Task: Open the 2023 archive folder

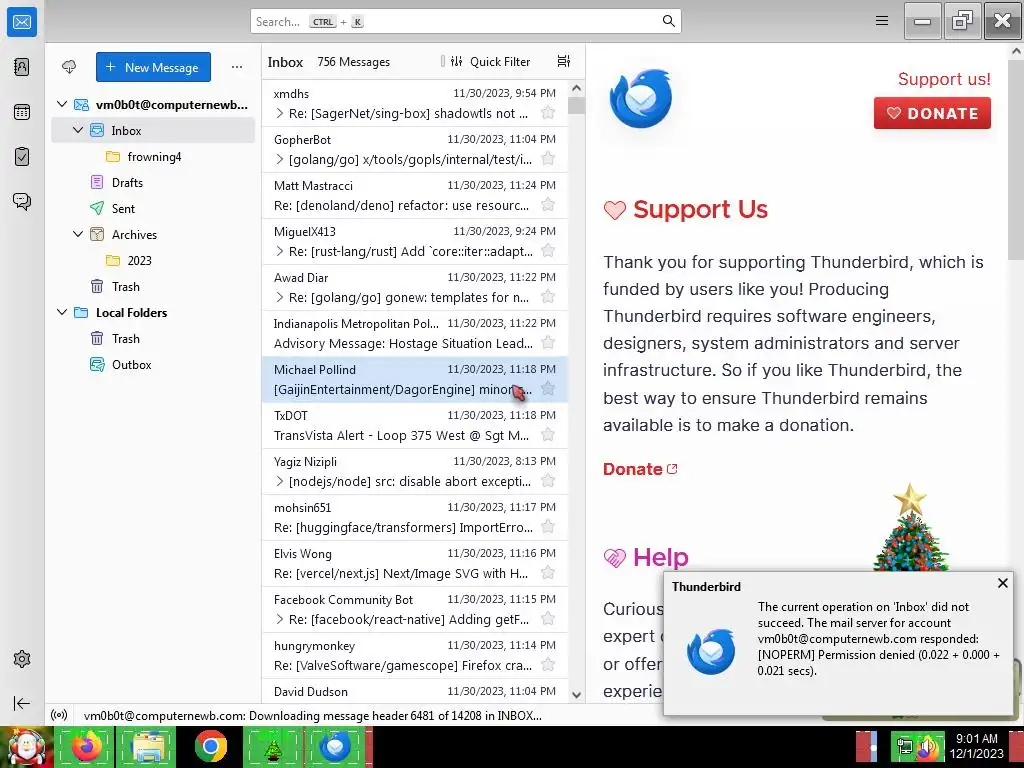Action: [153, 261]
